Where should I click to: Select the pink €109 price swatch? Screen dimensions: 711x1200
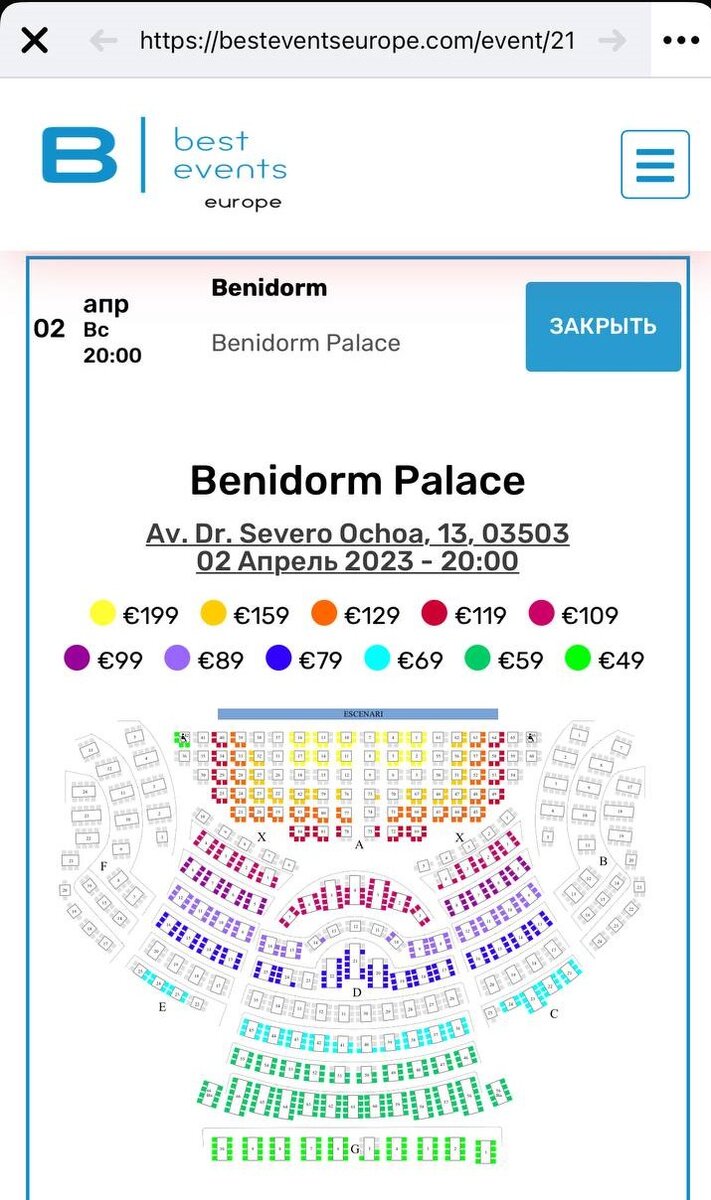pos(541,614)
